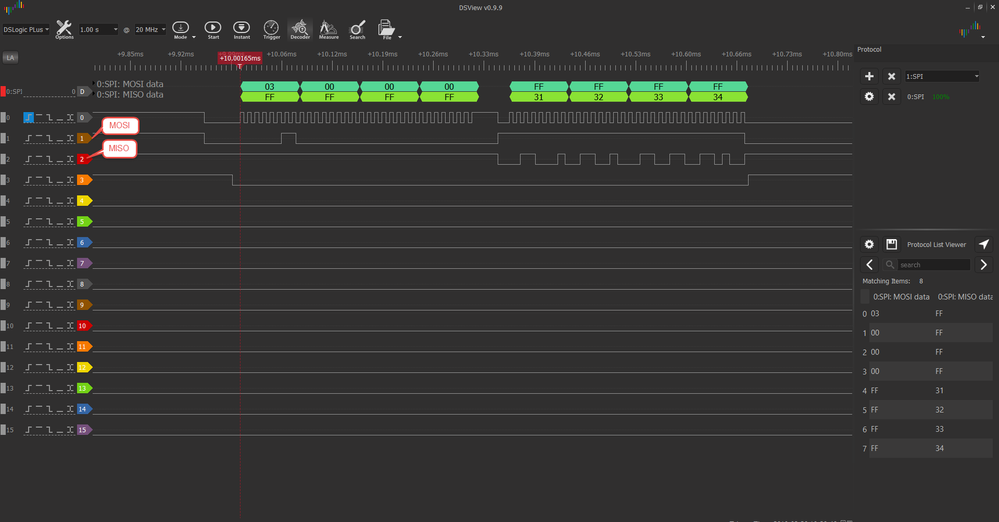999x522 pixels.
Task: Select channel 2 red MISO label
Action: click(x=83, y=159)
